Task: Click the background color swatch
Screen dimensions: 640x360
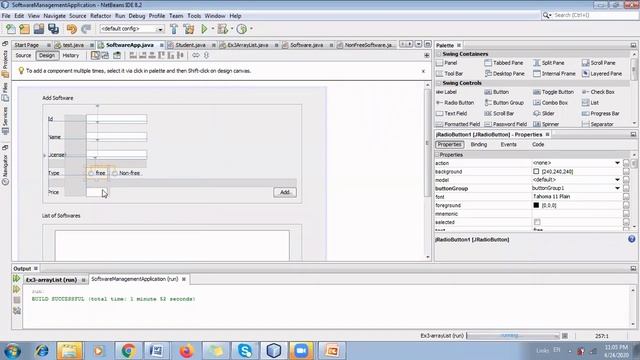Action: pos(536,171)
